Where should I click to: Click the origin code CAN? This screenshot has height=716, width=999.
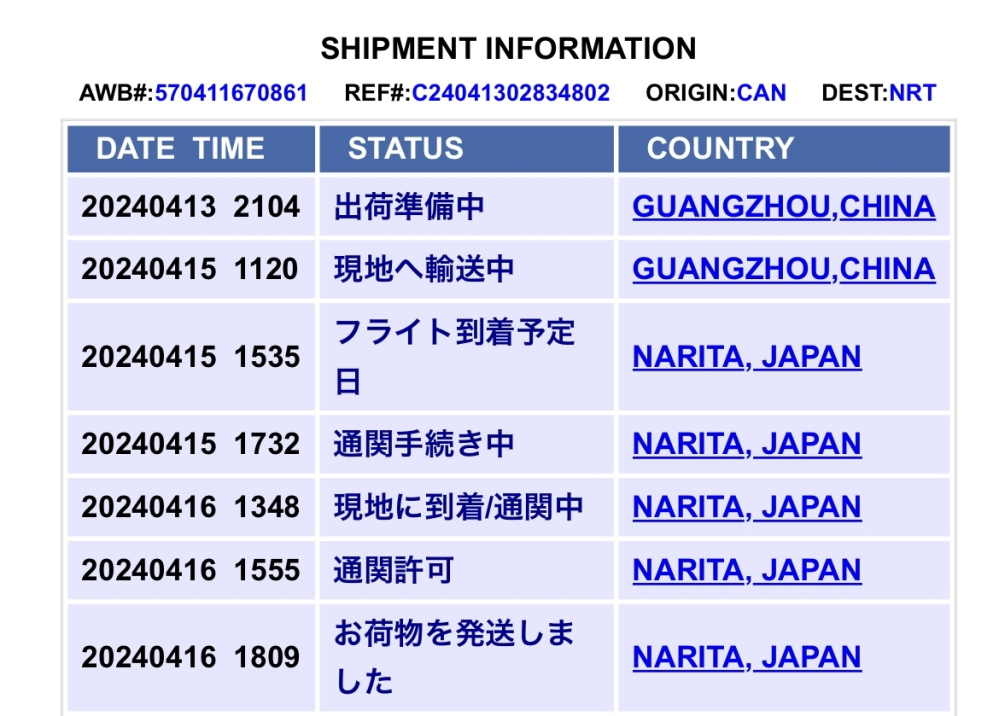point(761,93)
